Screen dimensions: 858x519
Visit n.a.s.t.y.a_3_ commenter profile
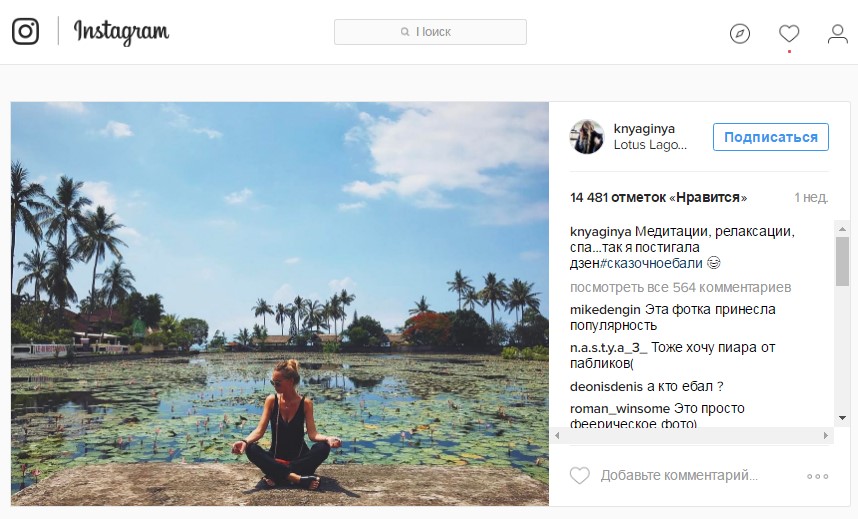click(x=609, y=348)
